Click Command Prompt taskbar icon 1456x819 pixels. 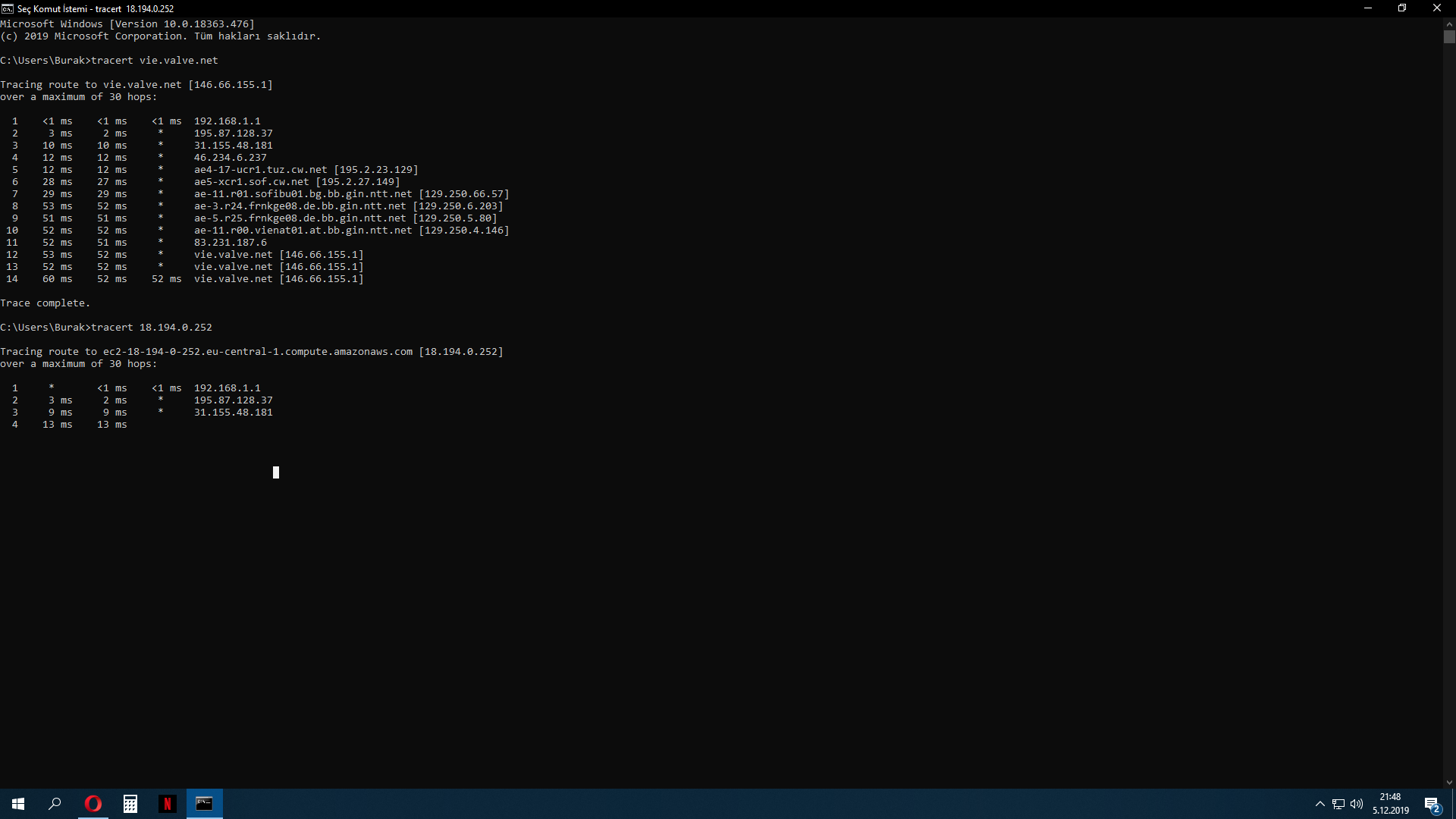coord(205,804)
